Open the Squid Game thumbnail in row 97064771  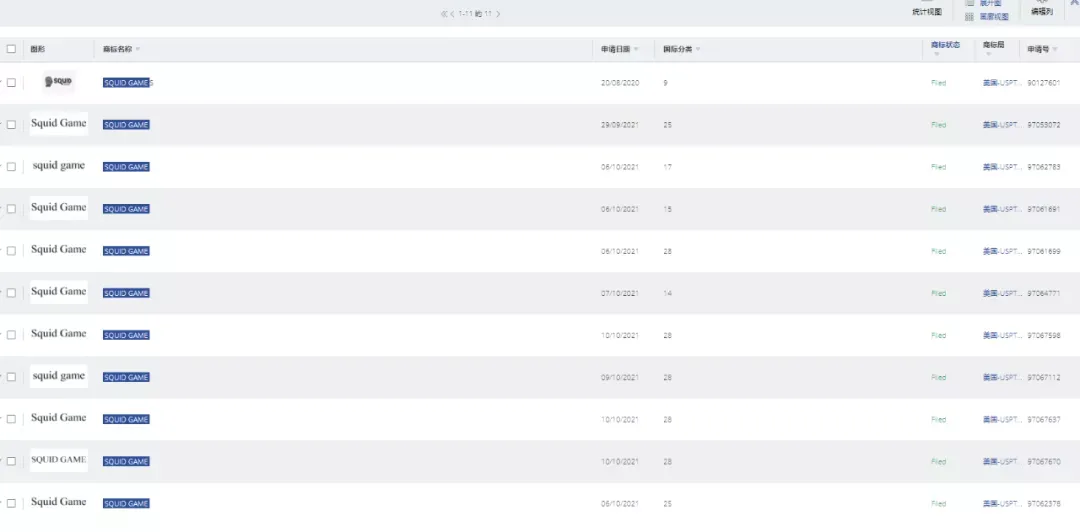(59, 291)
